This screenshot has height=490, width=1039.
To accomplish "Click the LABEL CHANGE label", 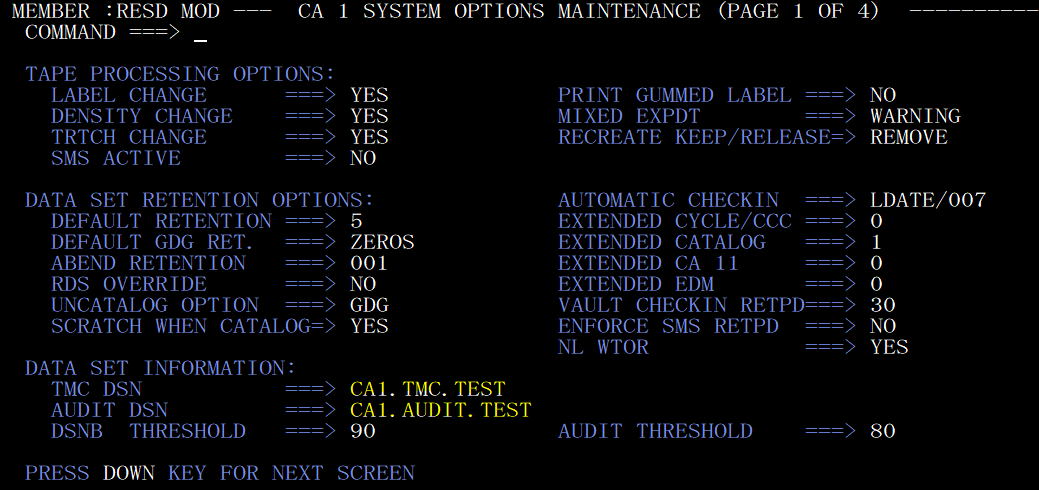I will [129, 95].
